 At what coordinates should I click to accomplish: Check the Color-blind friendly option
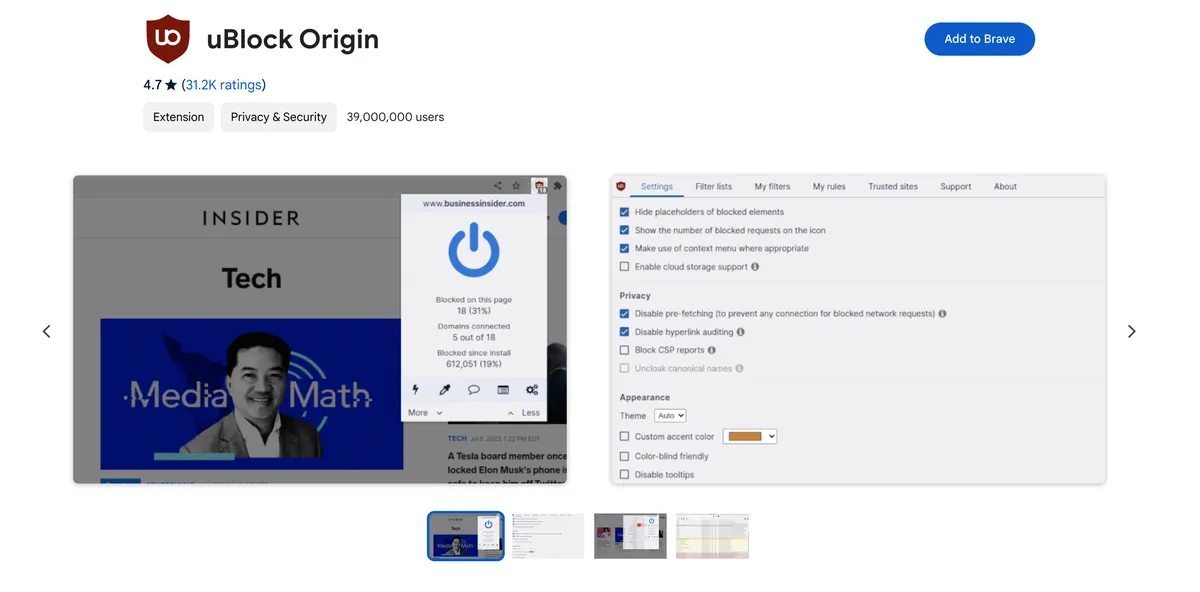pos(625,456)
